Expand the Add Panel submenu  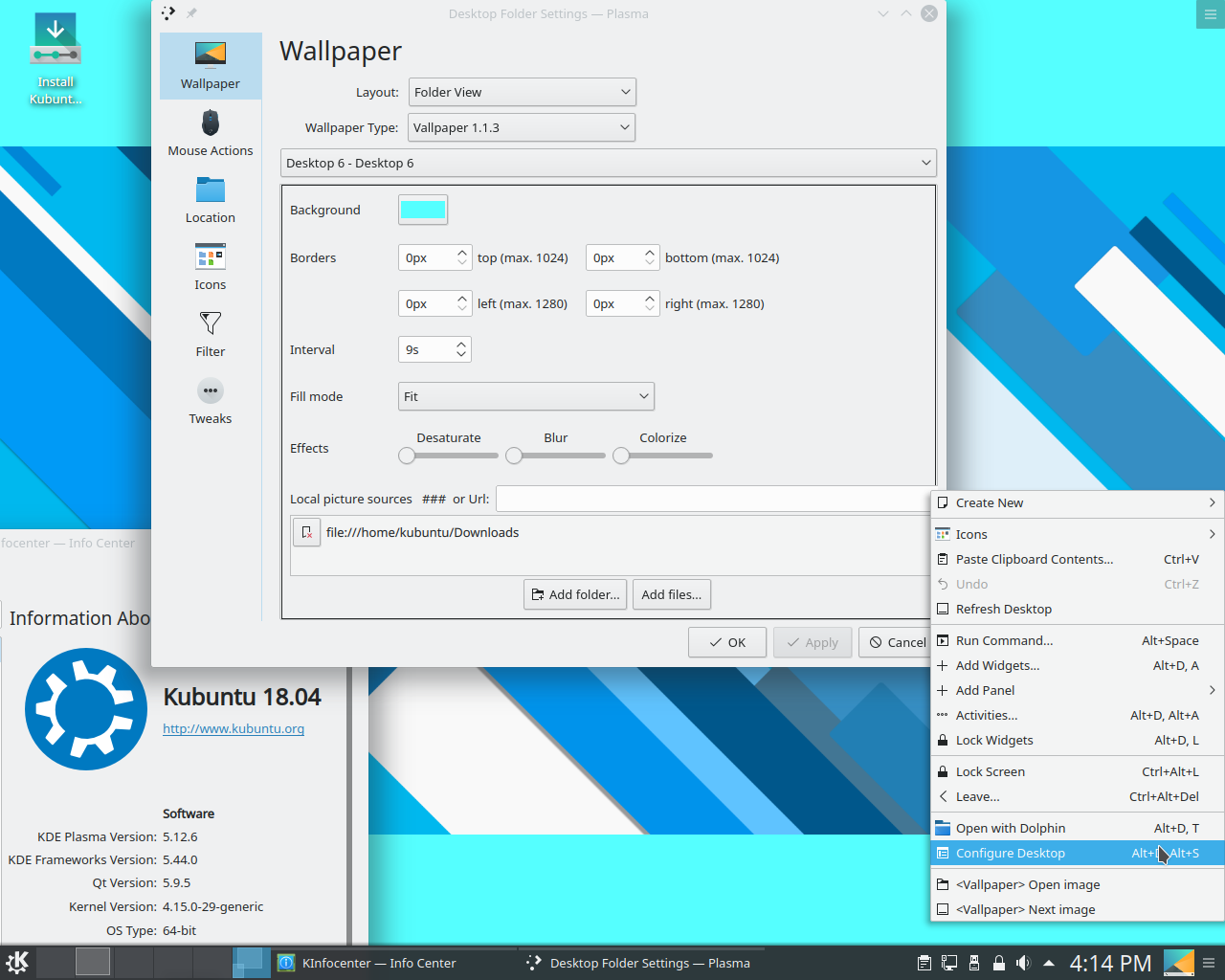(1078, 690)
